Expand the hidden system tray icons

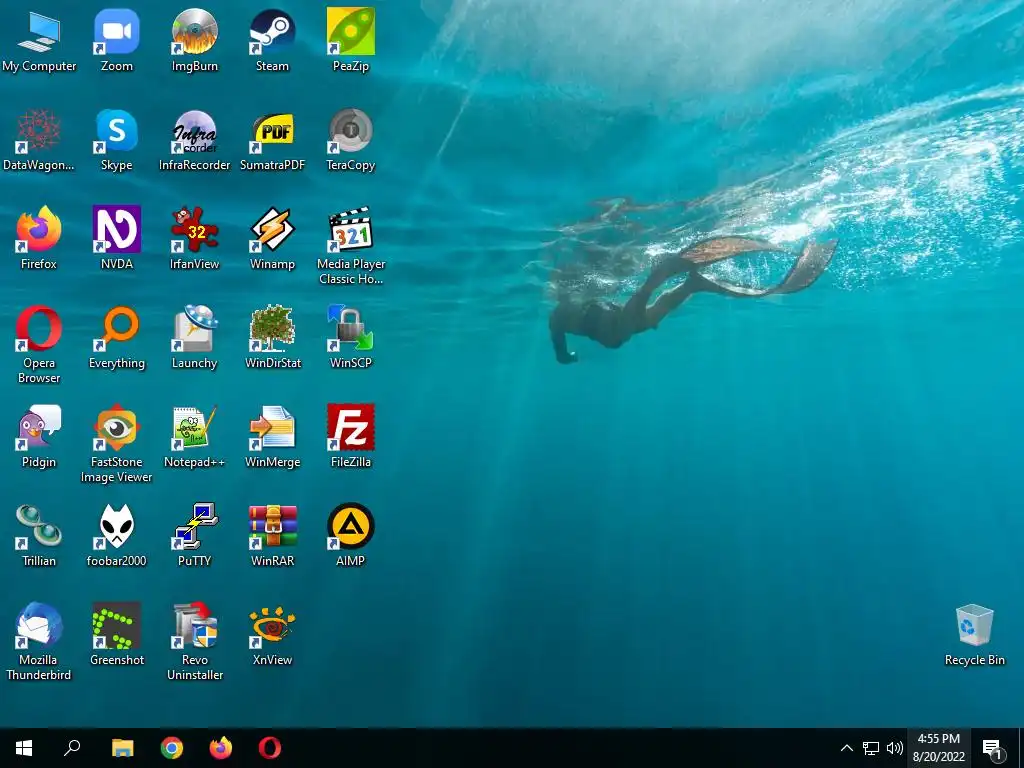point(846,748)
